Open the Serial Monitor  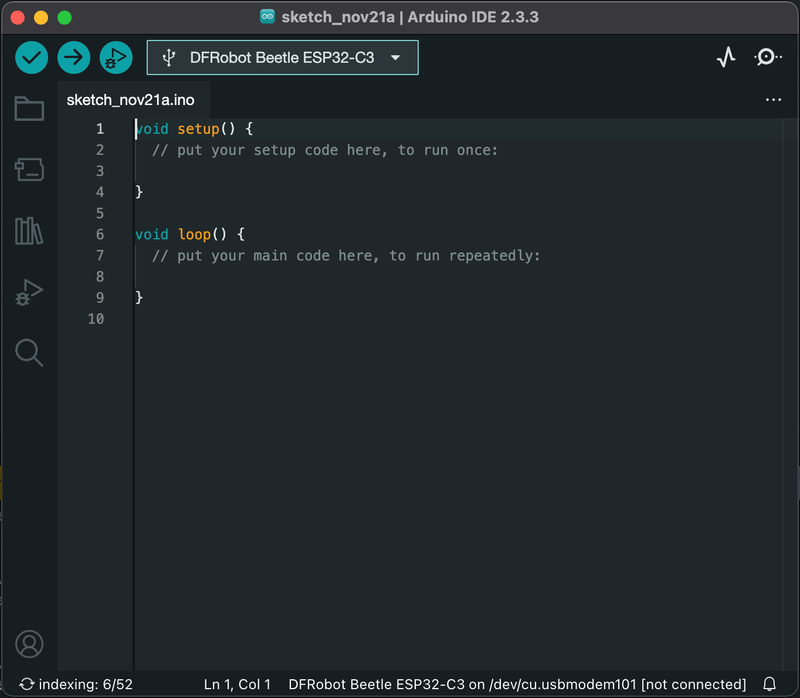767,58
